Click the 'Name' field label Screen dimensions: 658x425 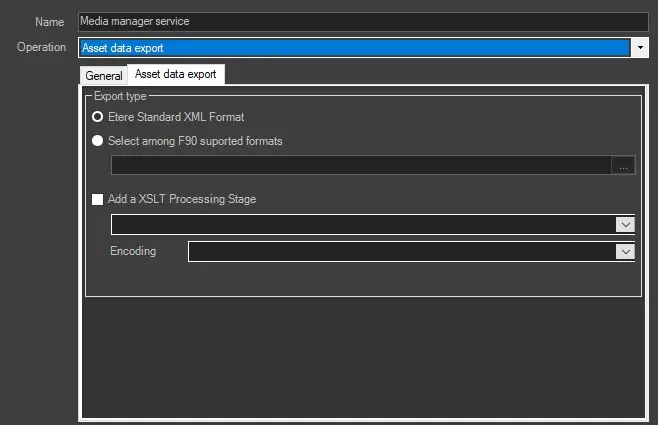click(50, 21)
